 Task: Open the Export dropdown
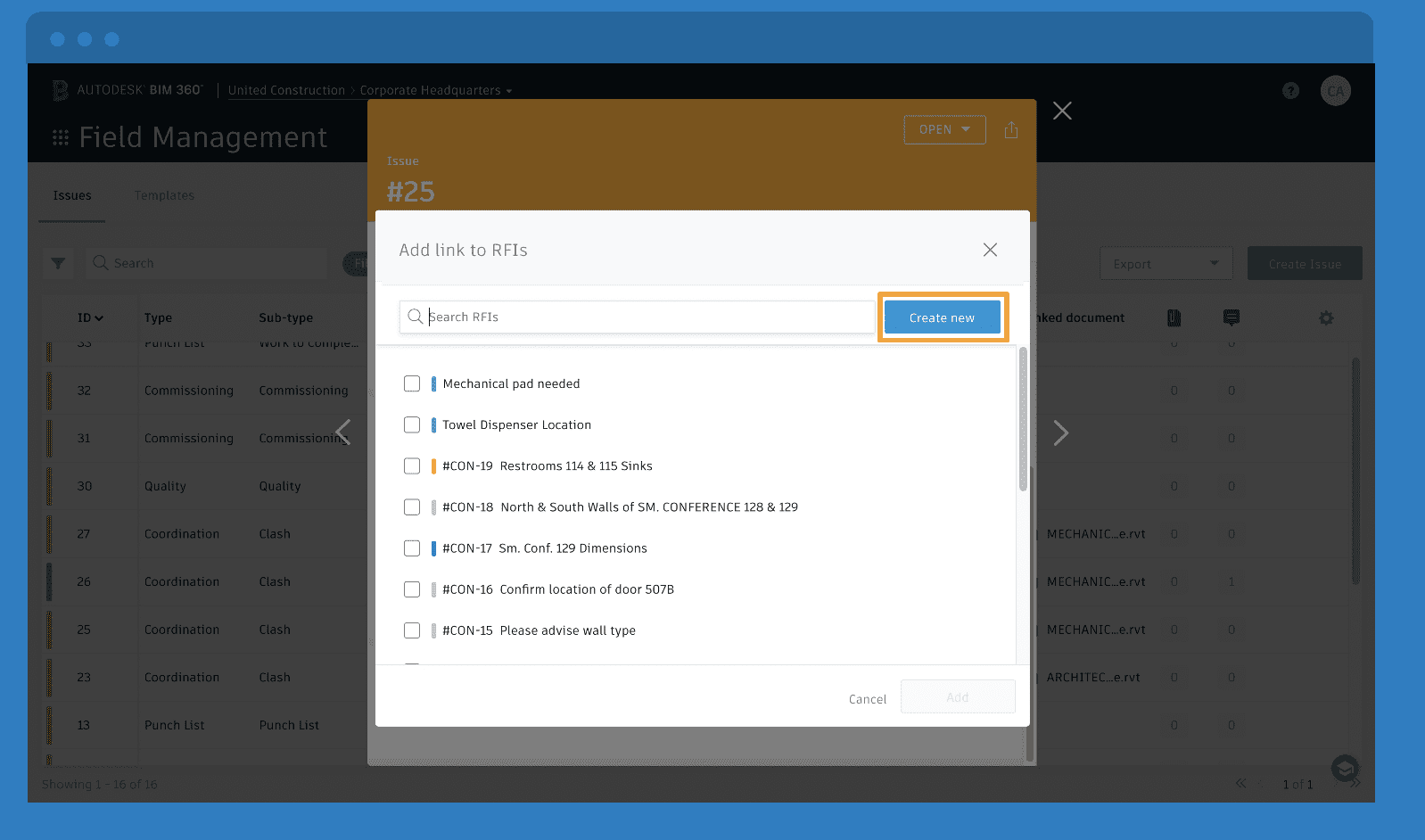pyautogui.click(x=1166, y=264)
